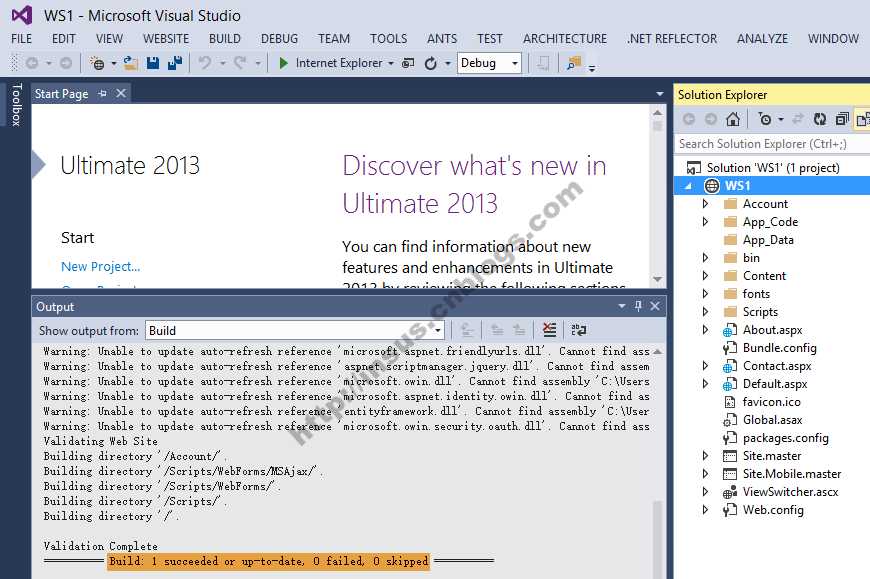
Task: Click Solution Explorer Home icon
Action: point(733,119)
